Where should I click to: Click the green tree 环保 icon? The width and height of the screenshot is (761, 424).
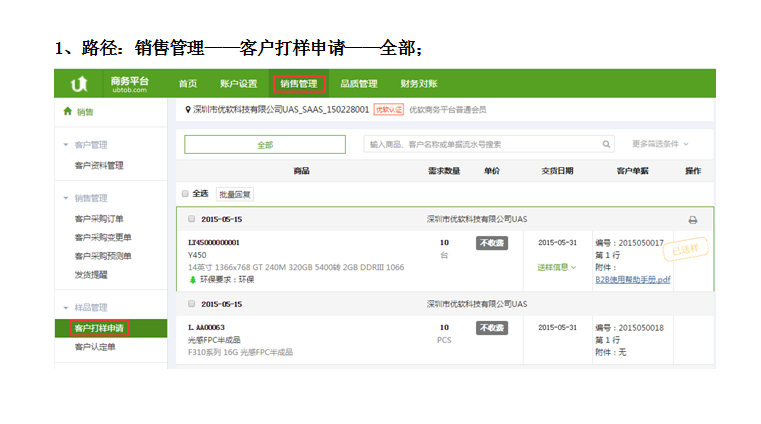[192, 279]
